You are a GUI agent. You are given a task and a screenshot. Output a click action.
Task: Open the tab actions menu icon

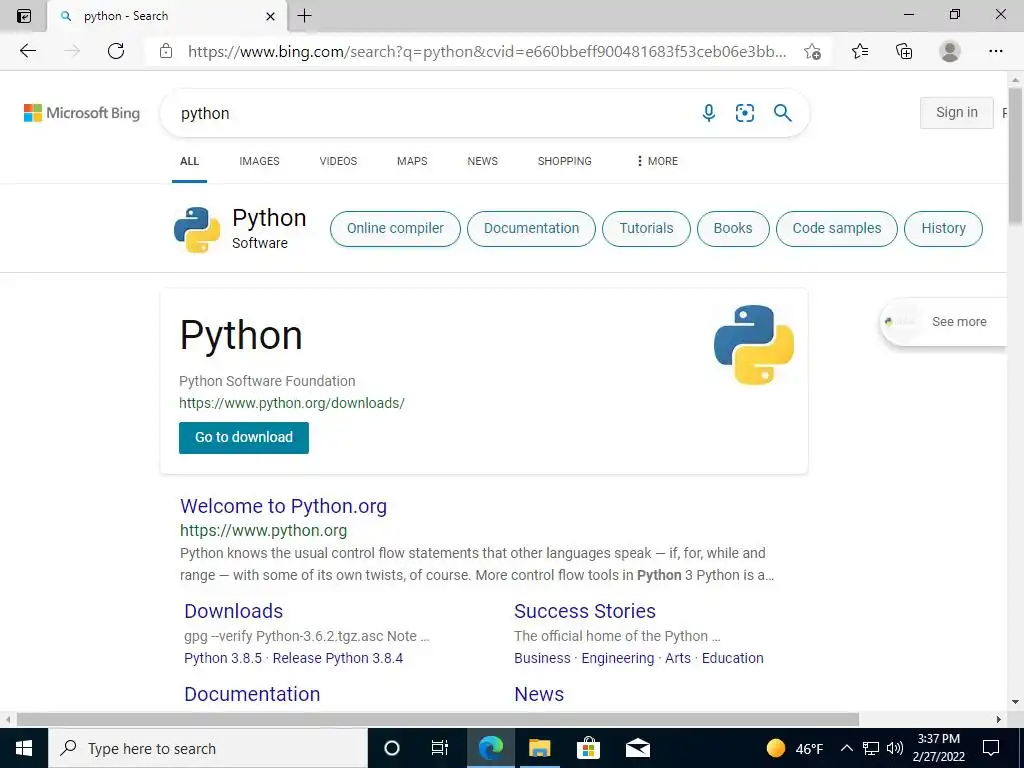(x=24, y=16)
